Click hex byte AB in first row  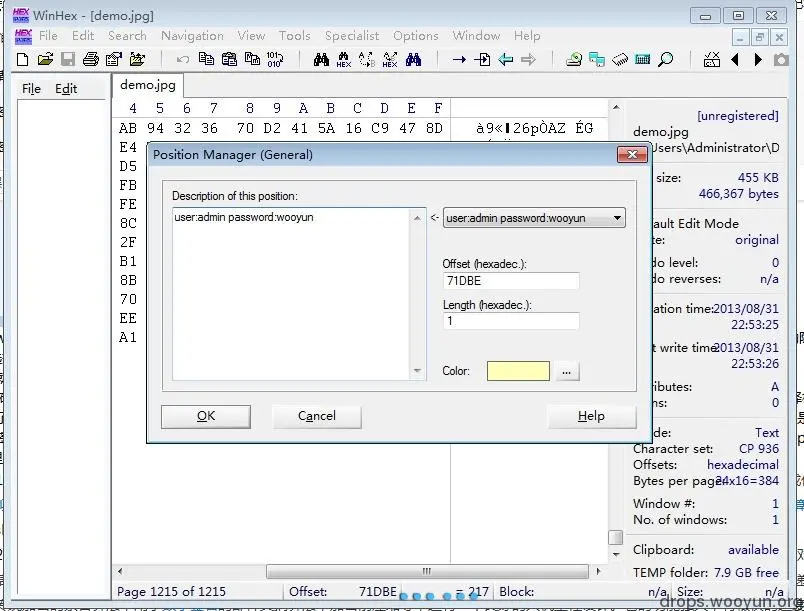128,128
